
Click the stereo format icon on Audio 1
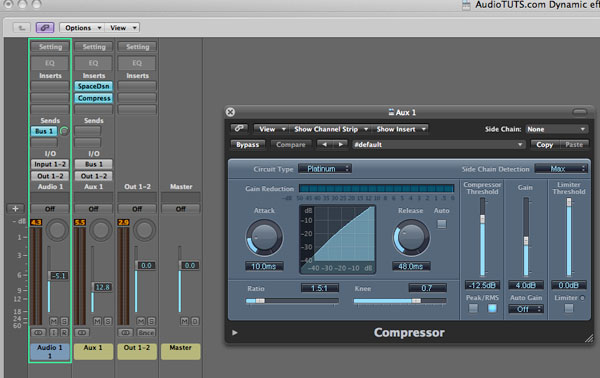[38, 332]
